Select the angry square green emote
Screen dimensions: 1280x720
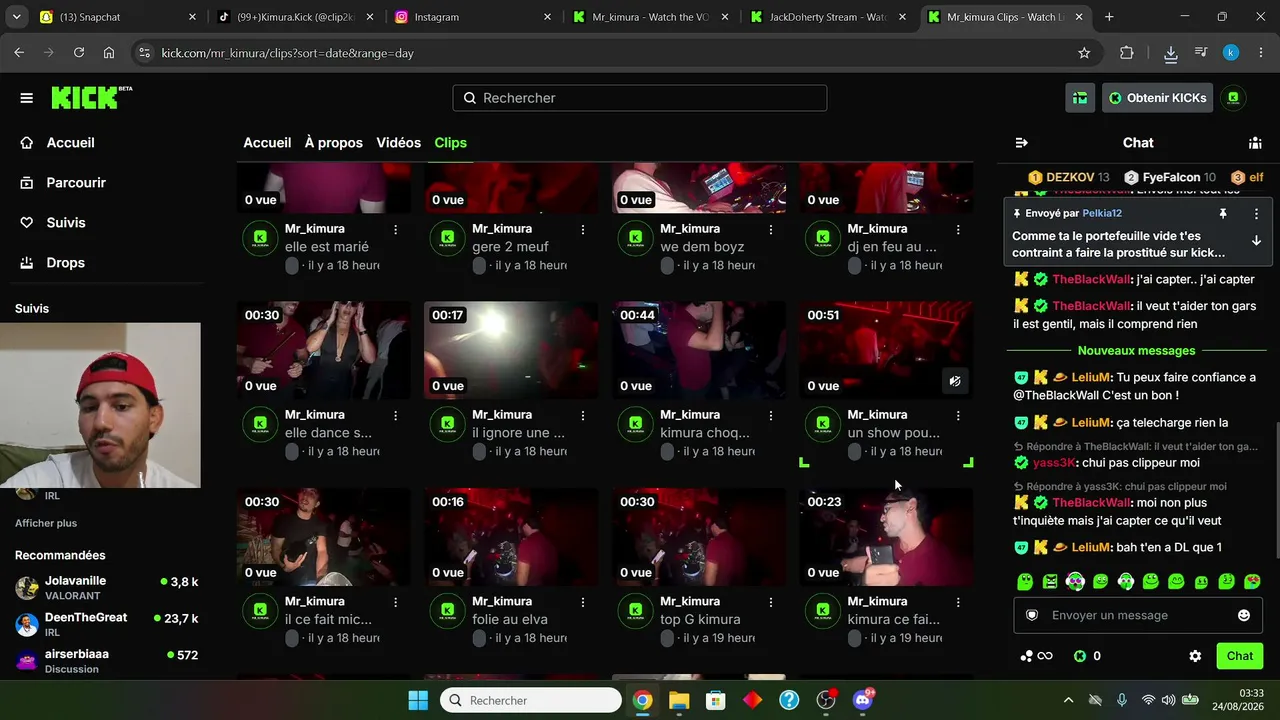(x=1050, y=581)
